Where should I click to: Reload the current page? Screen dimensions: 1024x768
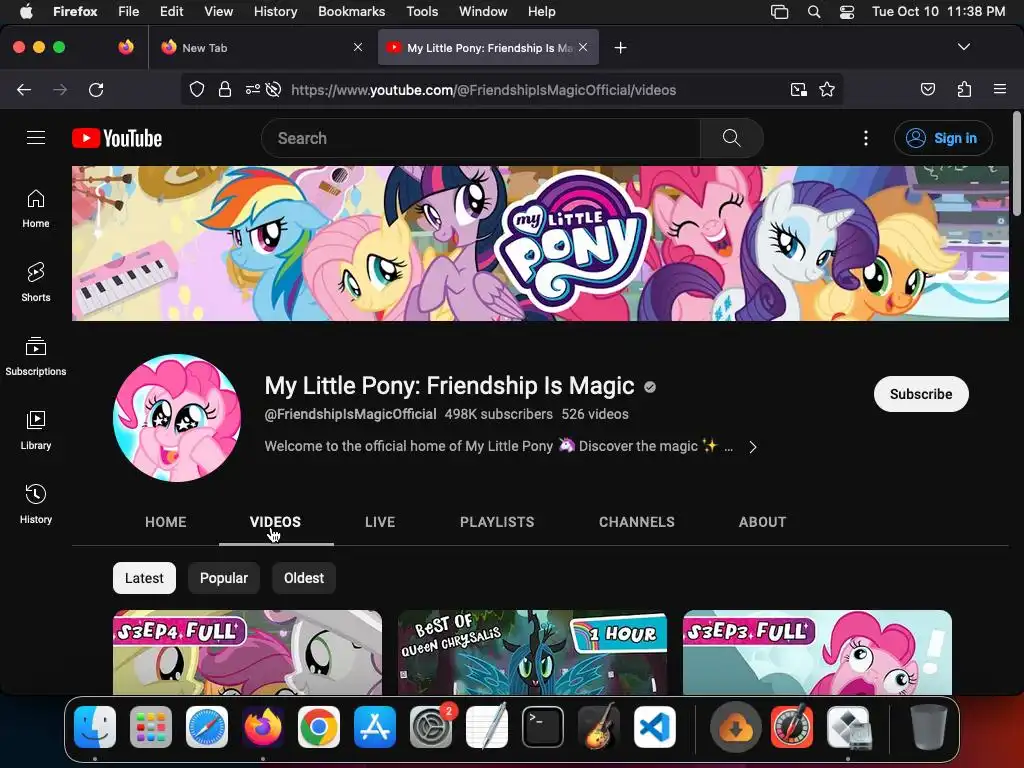(x=96, y=90)
